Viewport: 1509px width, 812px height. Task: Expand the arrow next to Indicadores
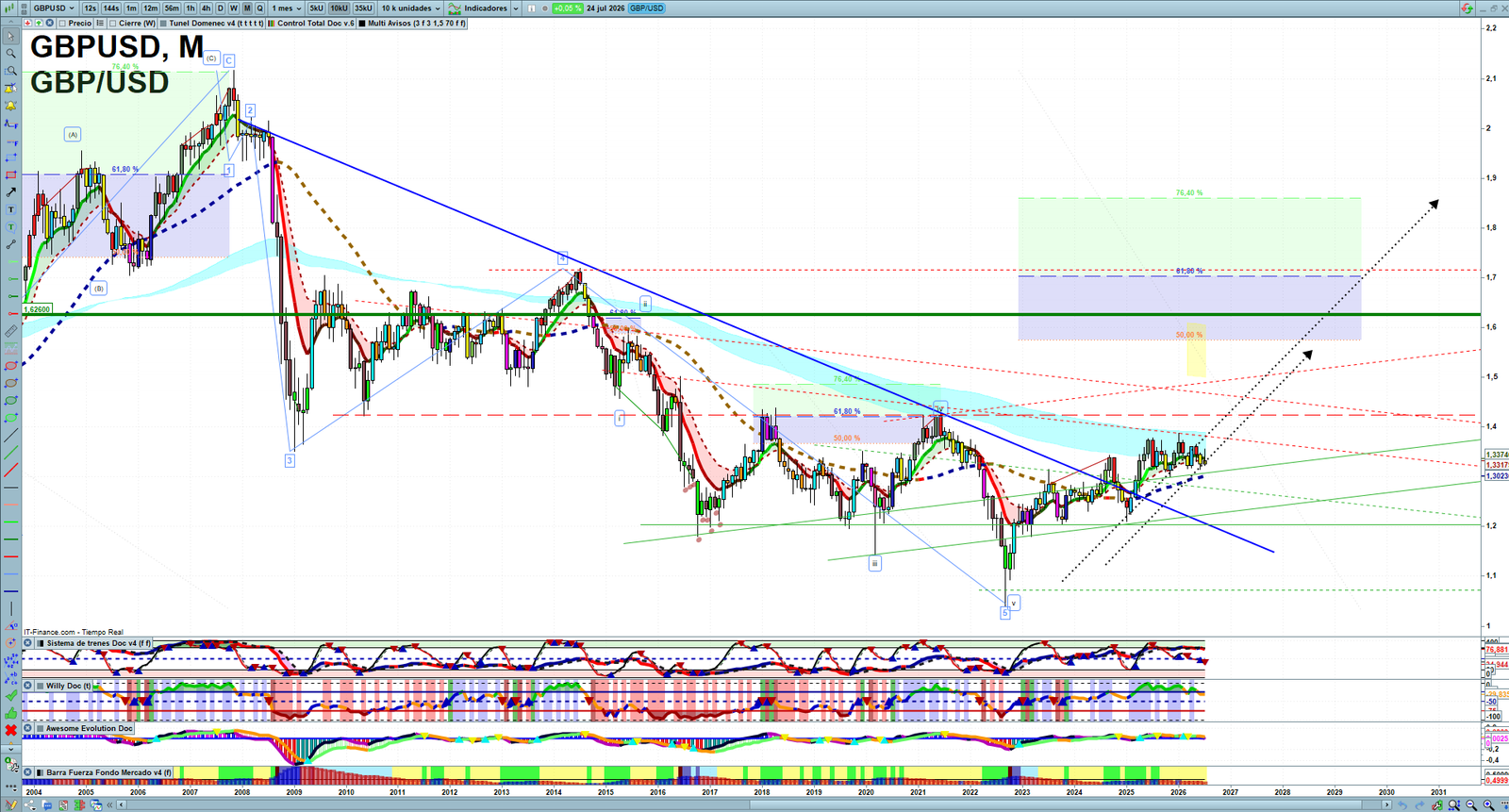[515, 8]
